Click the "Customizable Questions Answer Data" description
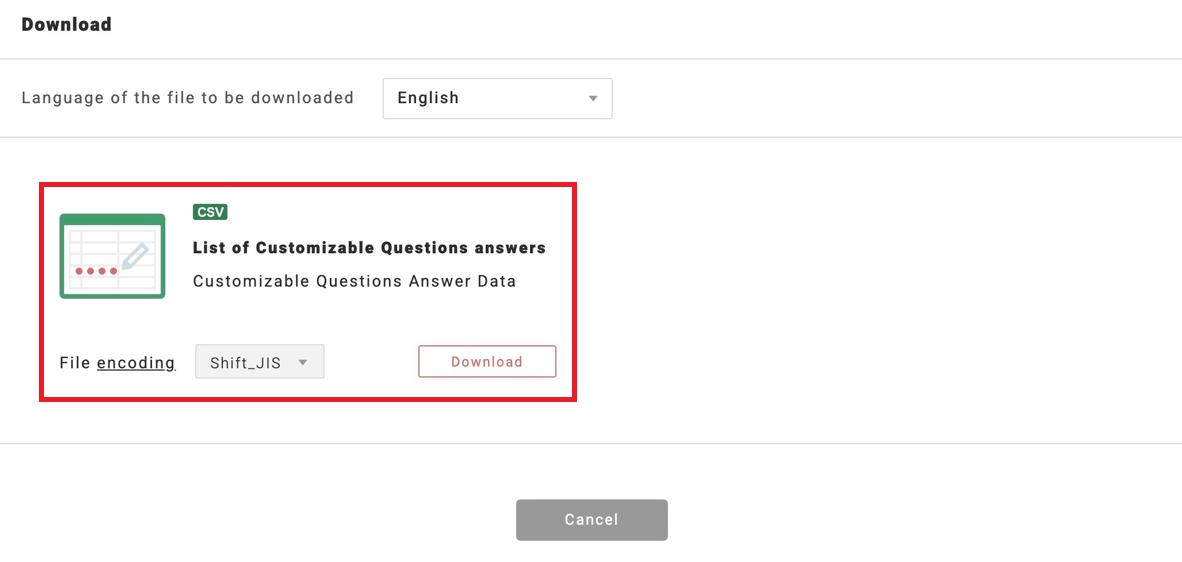 tap(354, 281)
